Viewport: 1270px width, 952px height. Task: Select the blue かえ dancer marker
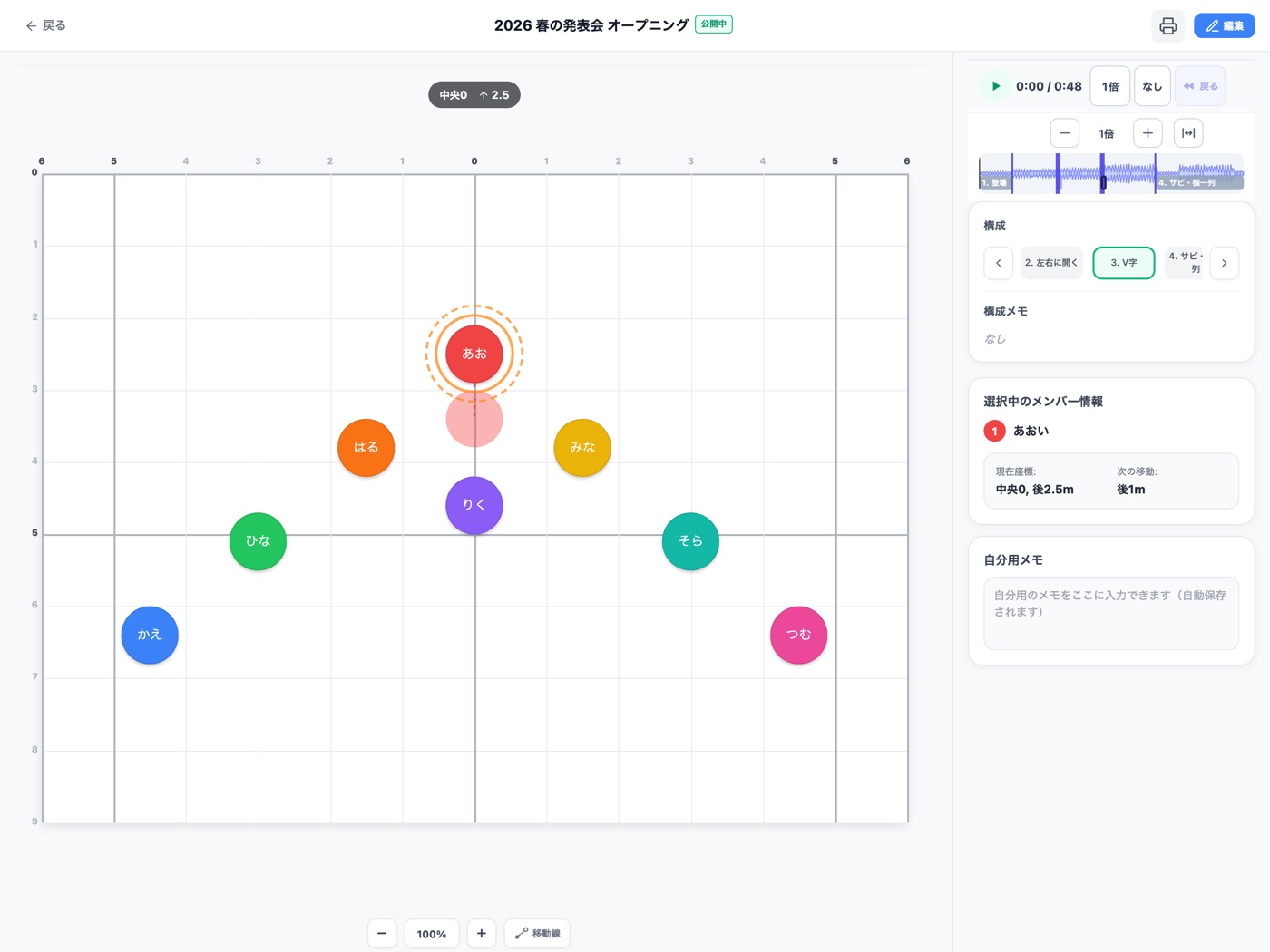(150, 635)
